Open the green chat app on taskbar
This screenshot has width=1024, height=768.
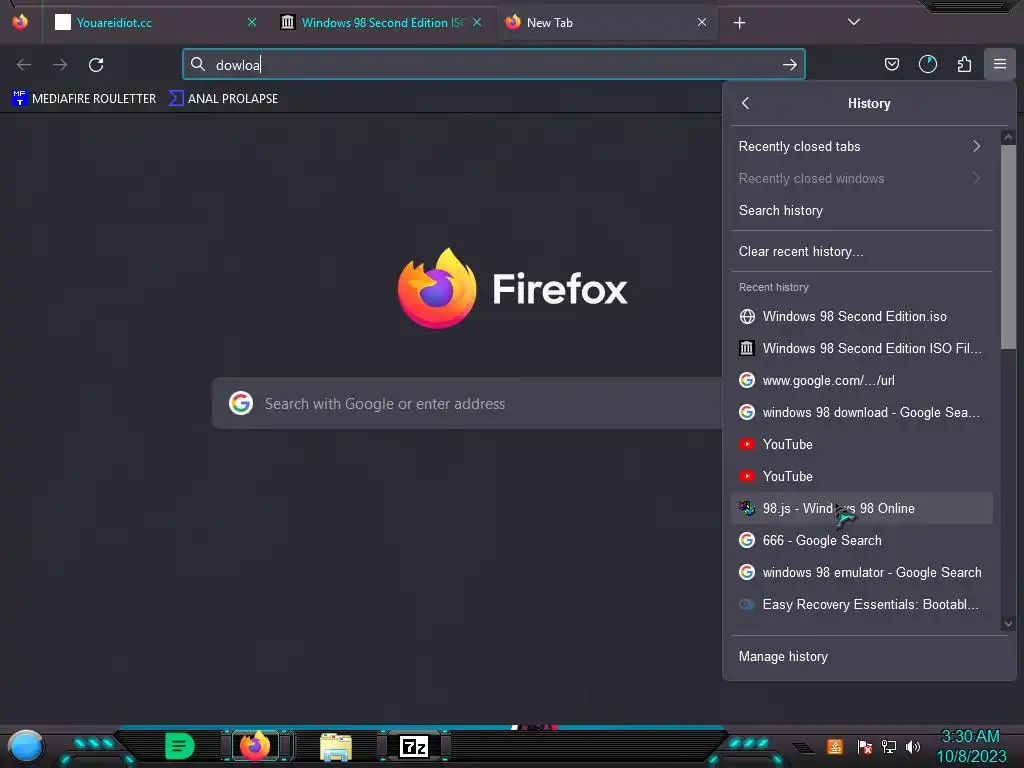[x=180, y=746]
